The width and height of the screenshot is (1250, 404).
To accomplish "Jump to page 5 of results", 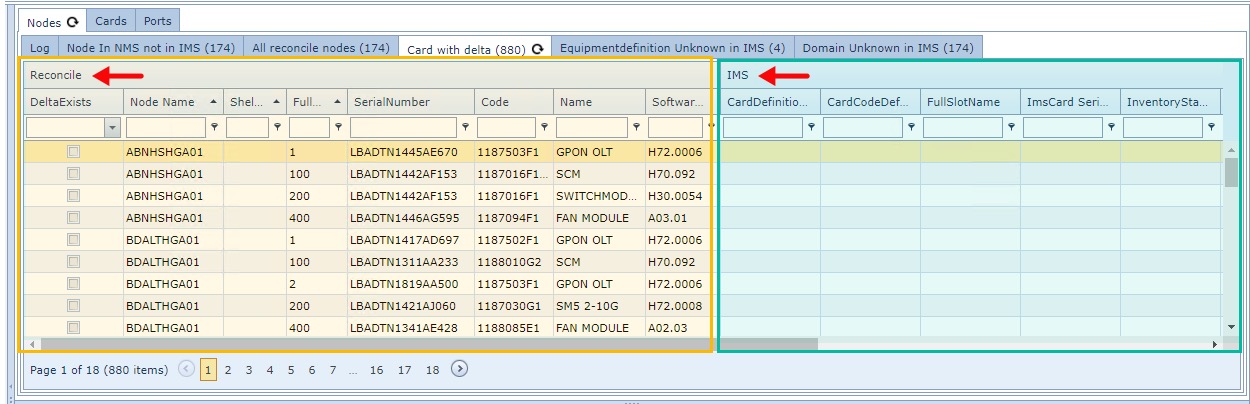I will [290, 370].
